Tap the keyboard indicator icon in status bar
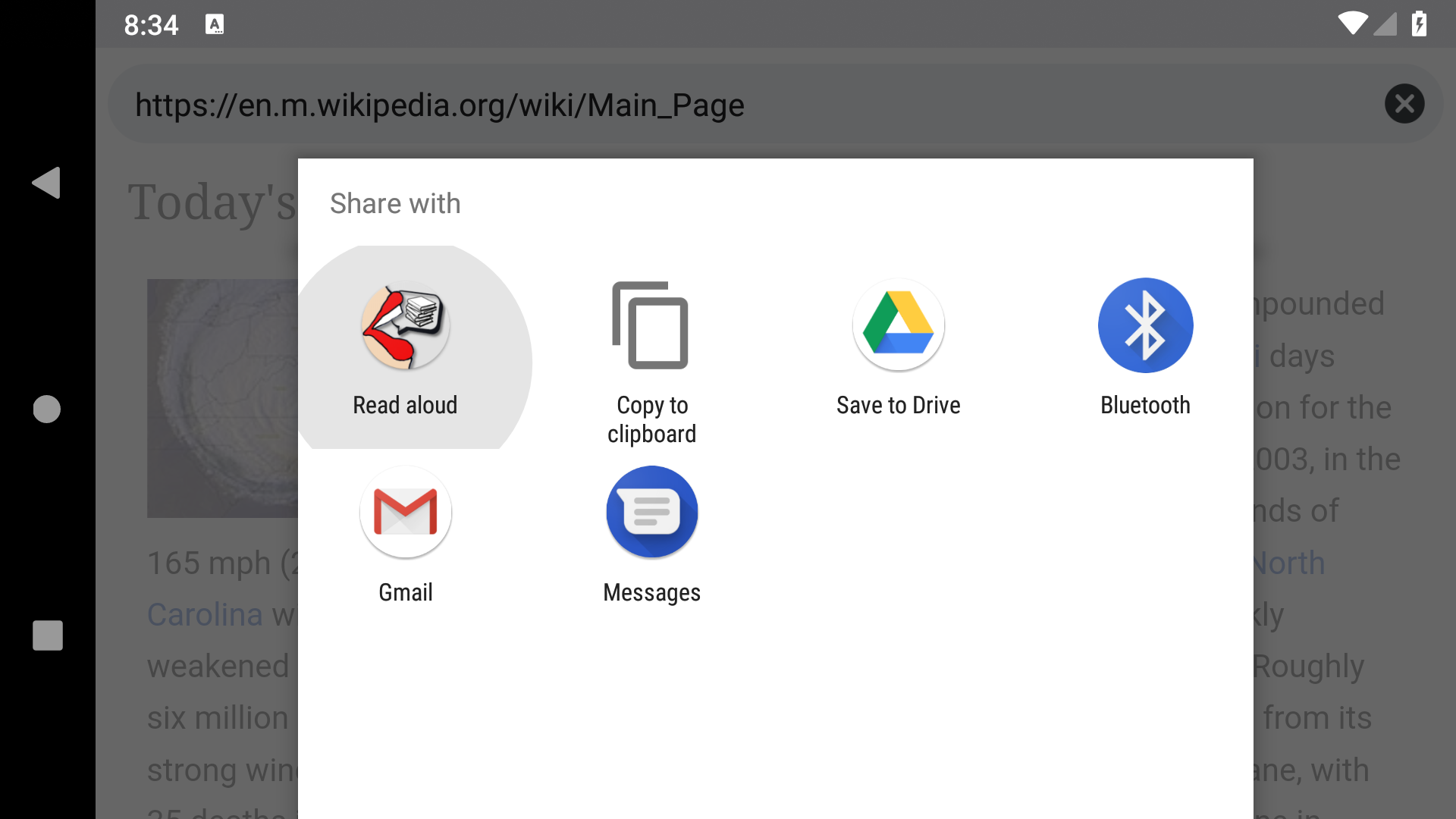Image resolution: width=1456 pixels, height=819 pixels. click(215, 24)
